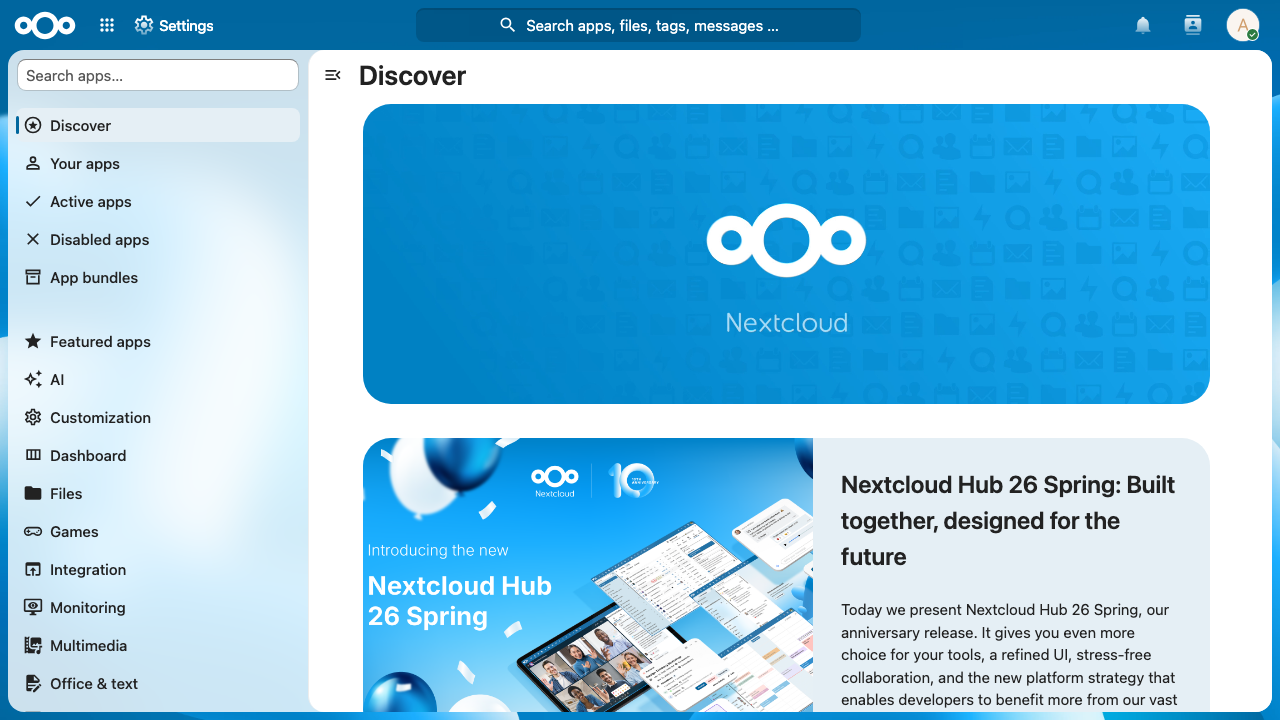Click the Files folder icon
Viewport: 1280px width, 720px height.
click(33, 493)
